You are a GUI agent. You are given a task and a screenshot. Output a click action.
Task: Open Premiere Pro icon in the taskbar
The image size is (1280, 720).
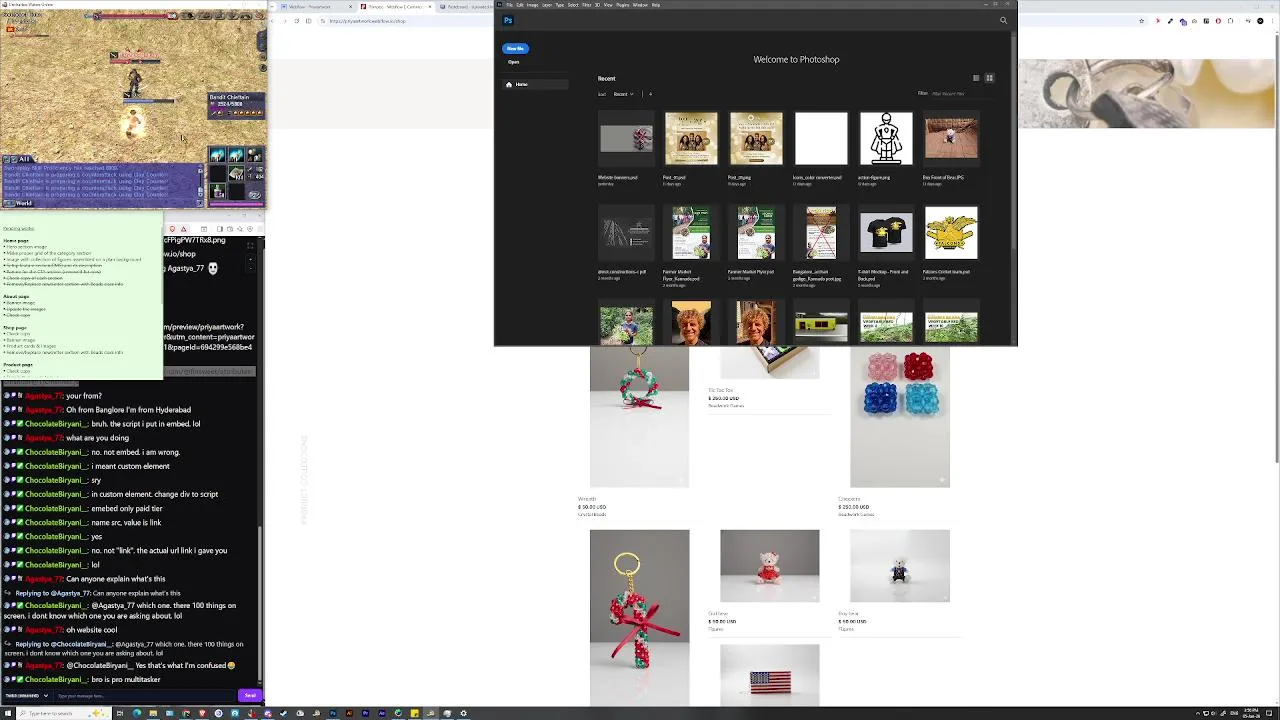[x=365, y=713]
